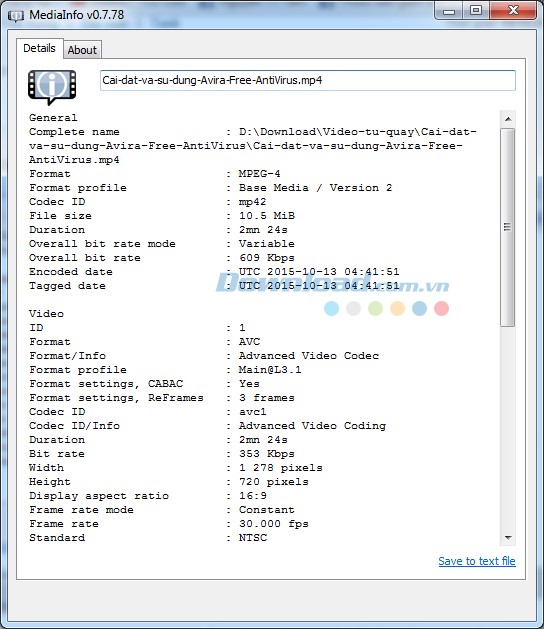Click the 'Main@L3.1' profile value

click(270, 370)
